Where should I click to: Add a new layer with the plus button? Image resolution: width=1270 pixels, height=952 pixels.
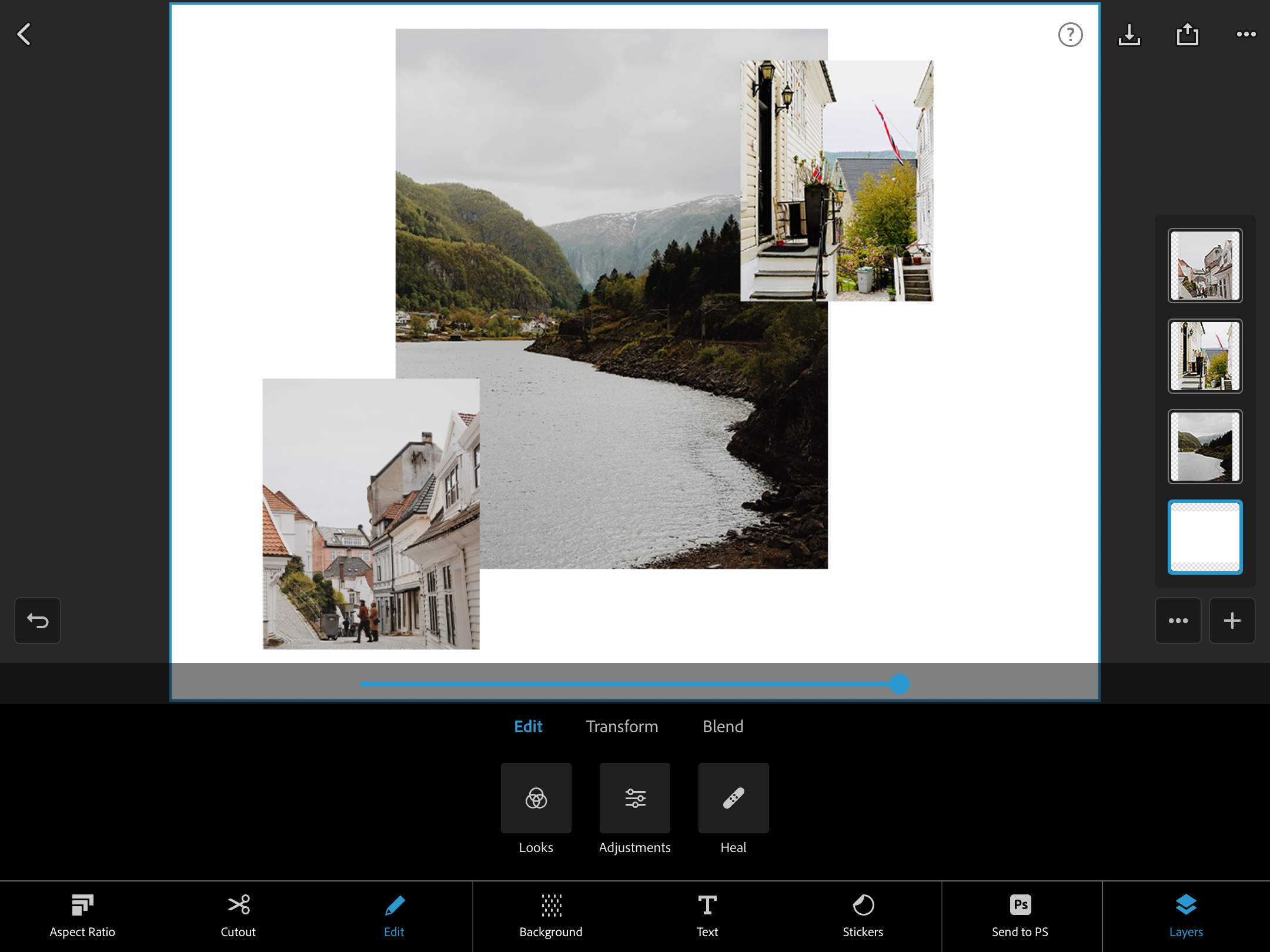(1232, 621)
